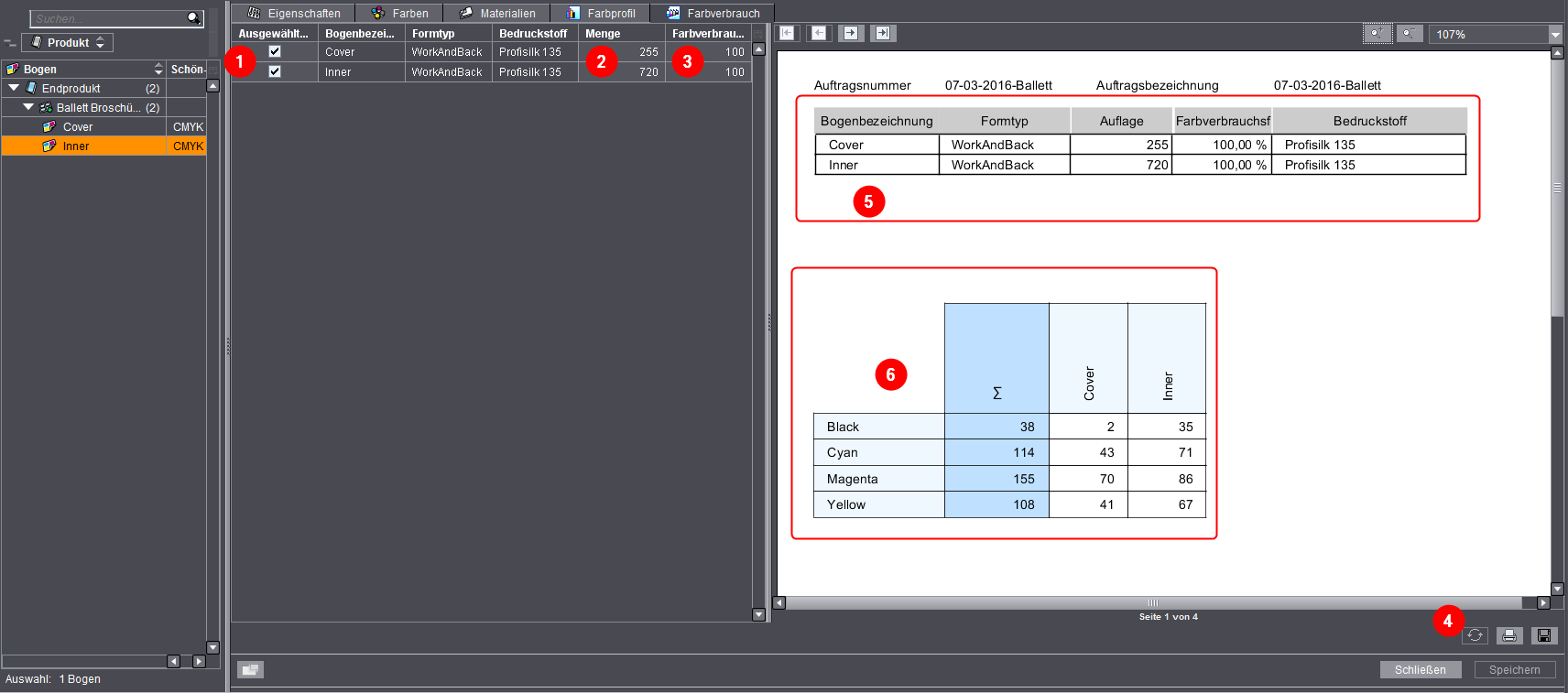
Task: Uncheck the Inner row checkbox
Action: point(275,71)
